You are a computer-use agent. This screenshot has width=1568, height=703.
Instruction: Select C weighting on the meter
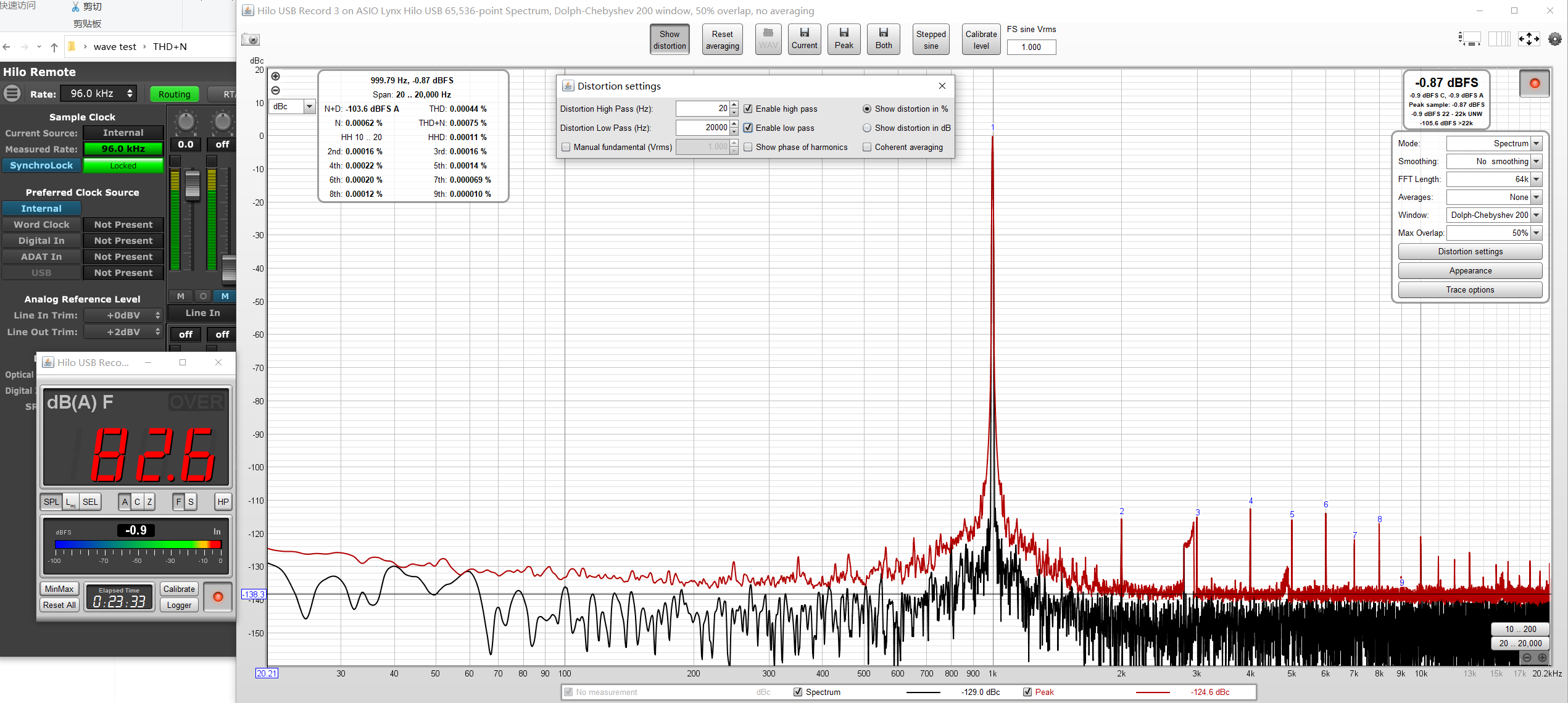137,502
